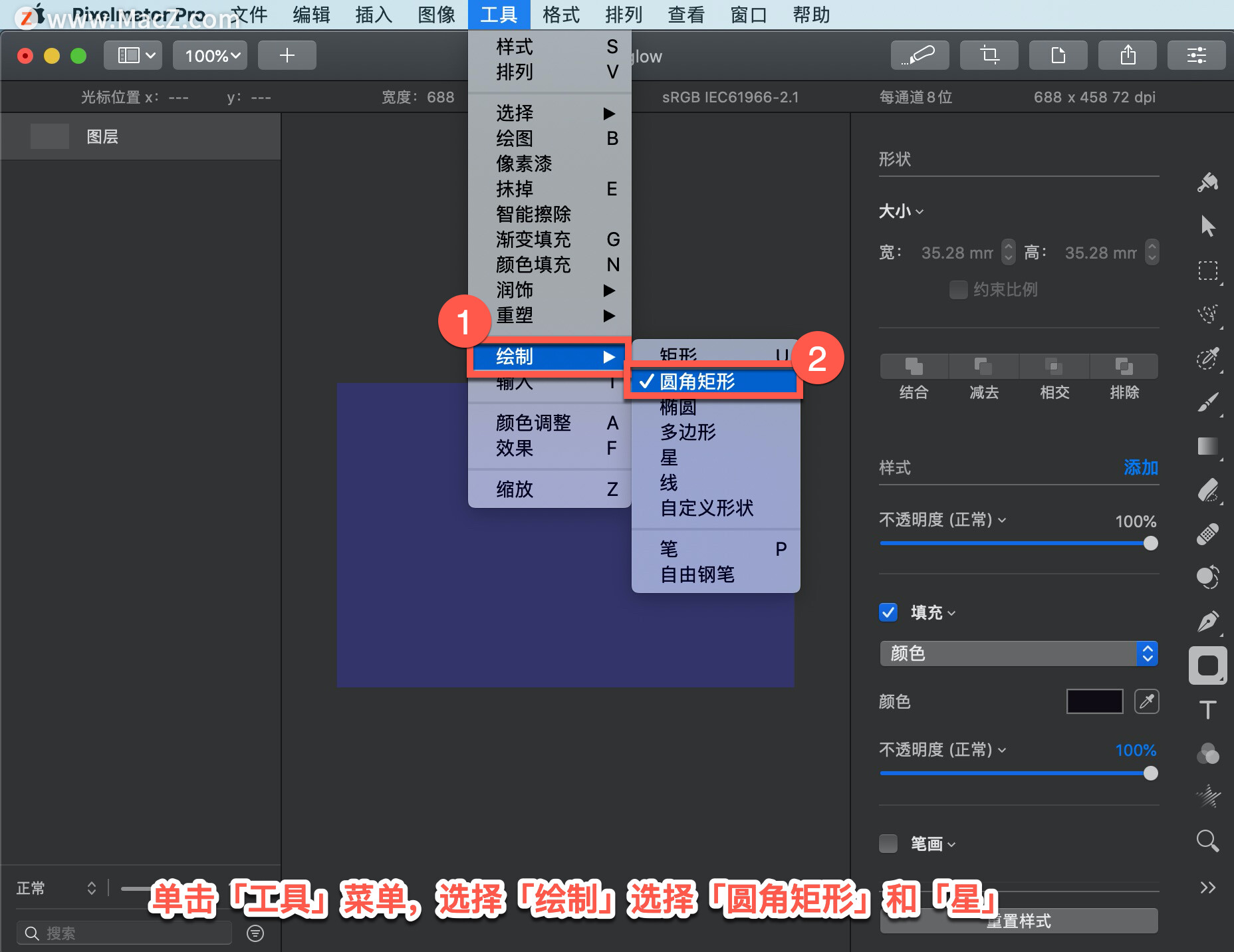Click the ML Enhance wand toolbar button

coord(920,55)
